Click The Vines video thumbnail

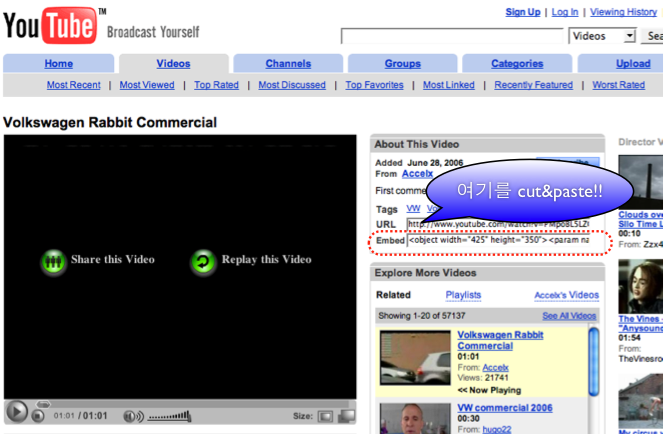(x=641, y=286)
